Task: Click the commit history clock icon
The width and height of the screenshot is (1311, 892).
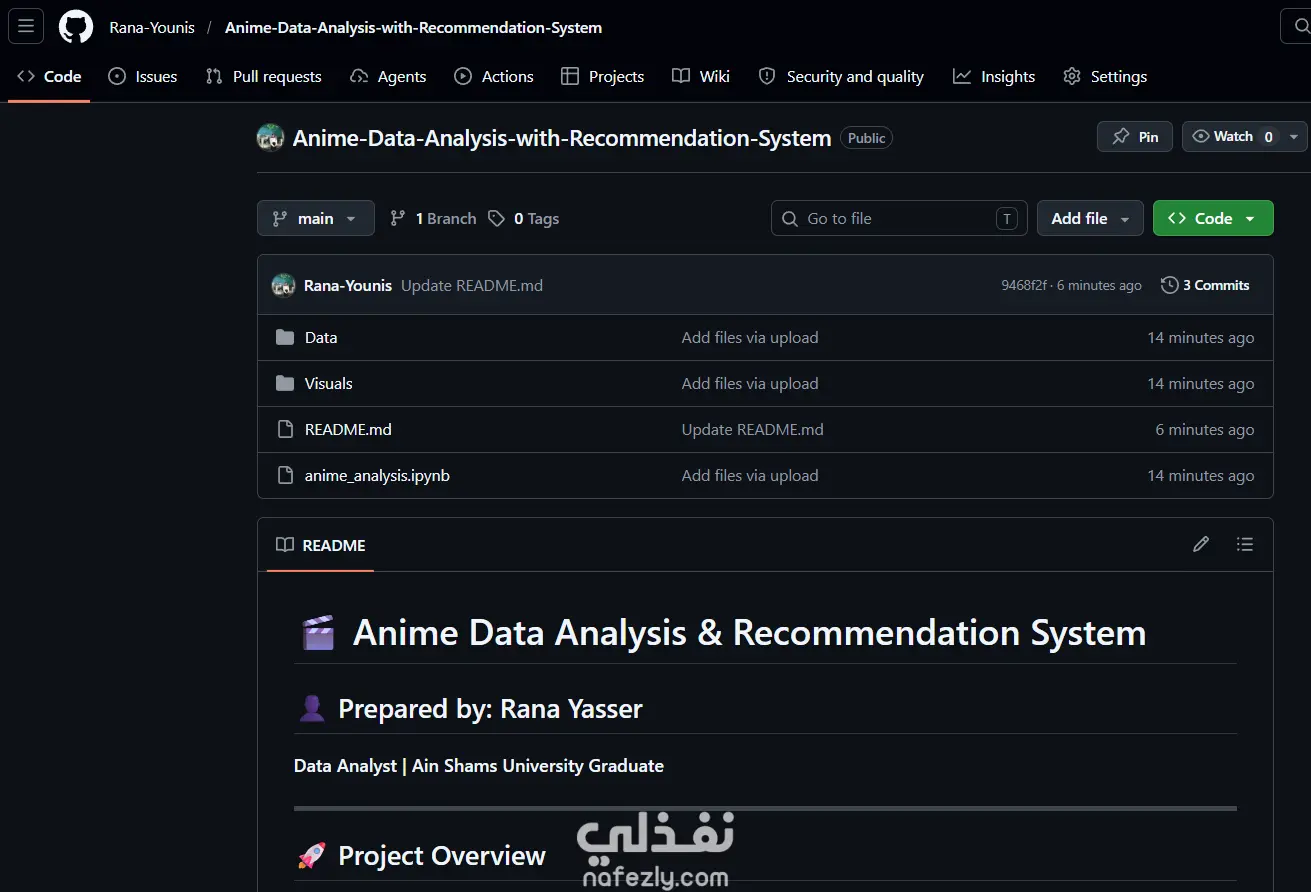Action: (x=1169, y=285)
